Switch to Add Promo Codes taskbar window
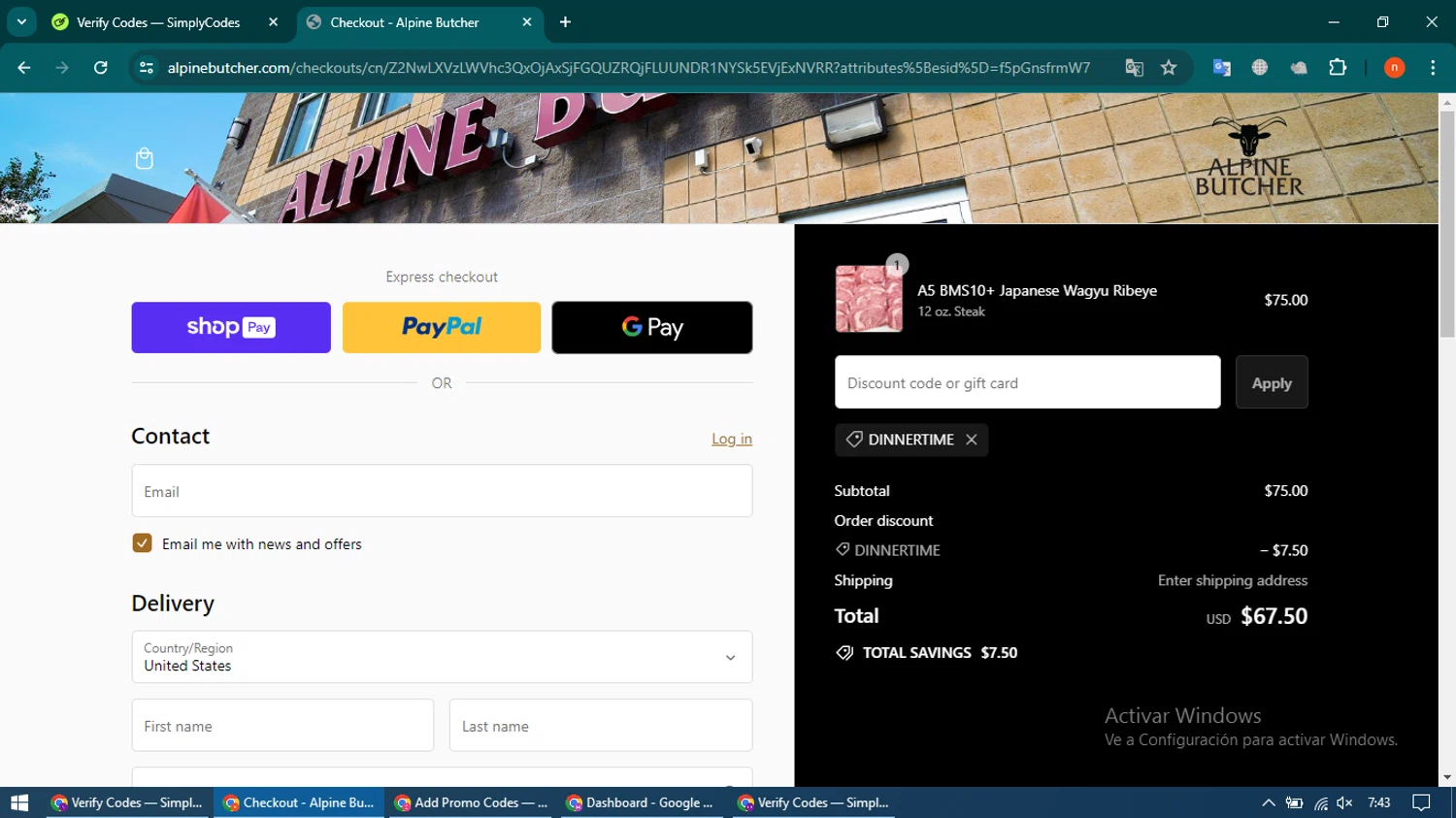The height and width of the screenshot is (818, 1456). pos(472,802)
